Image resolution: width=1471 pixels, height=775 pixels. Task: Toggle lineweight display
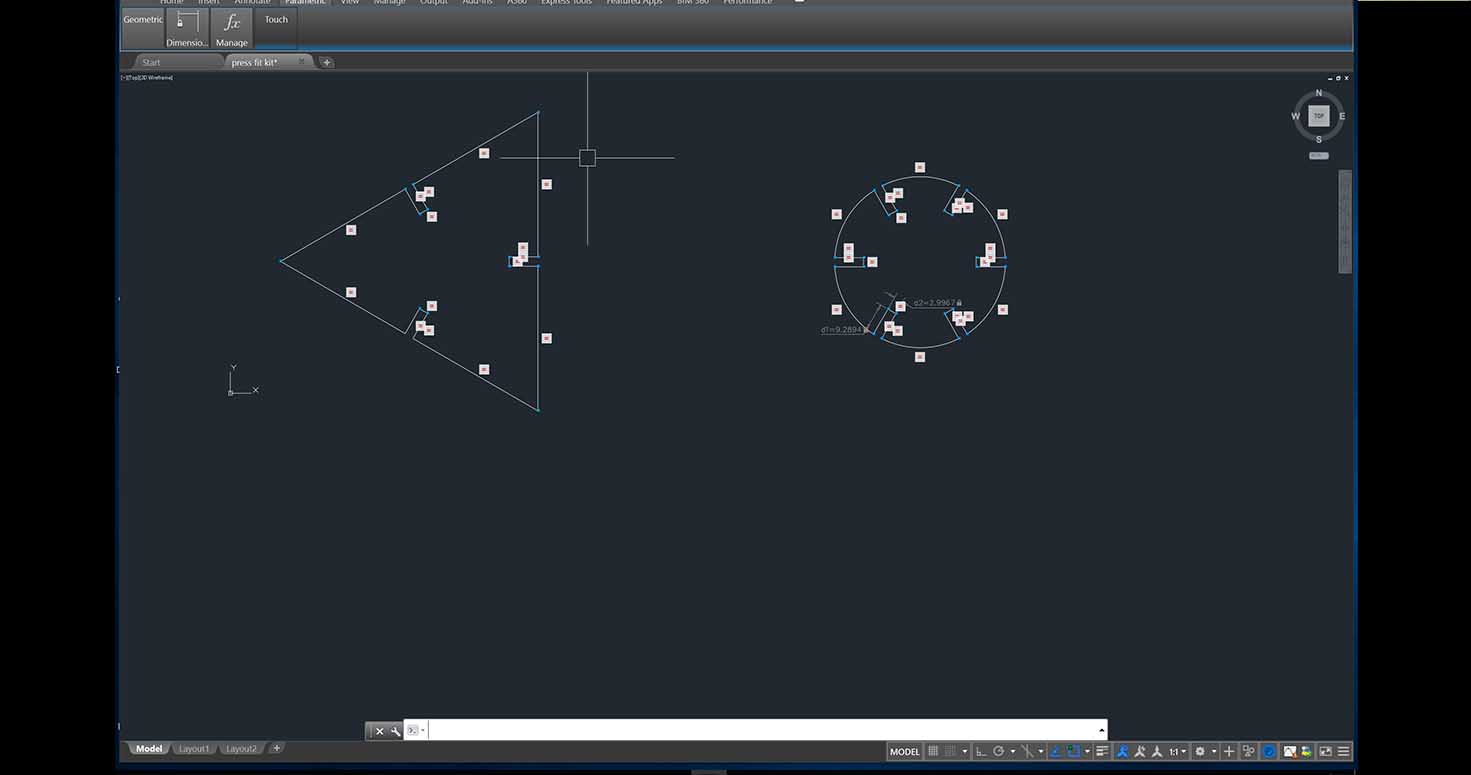pos(1102,751)
